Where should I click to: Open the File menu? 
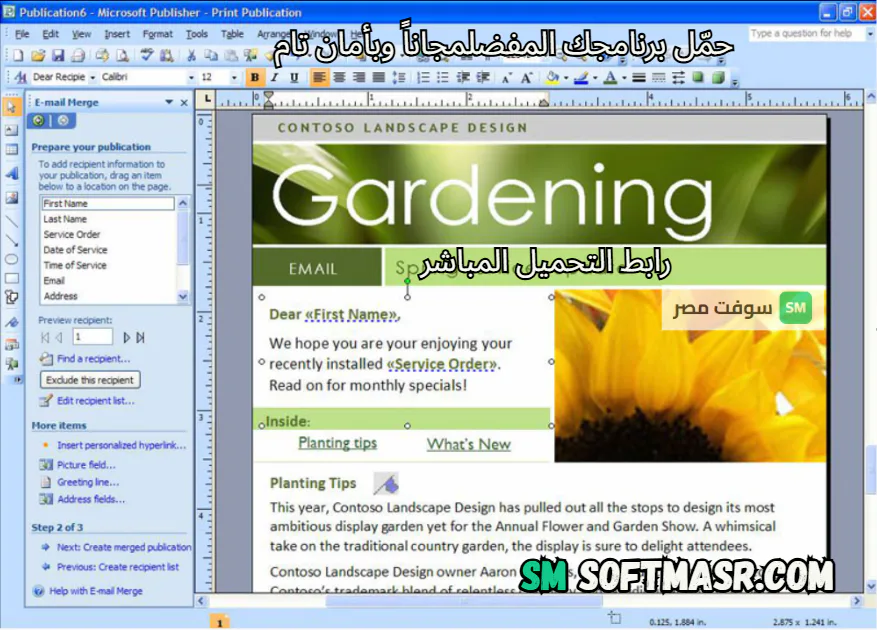click(22, 34)
